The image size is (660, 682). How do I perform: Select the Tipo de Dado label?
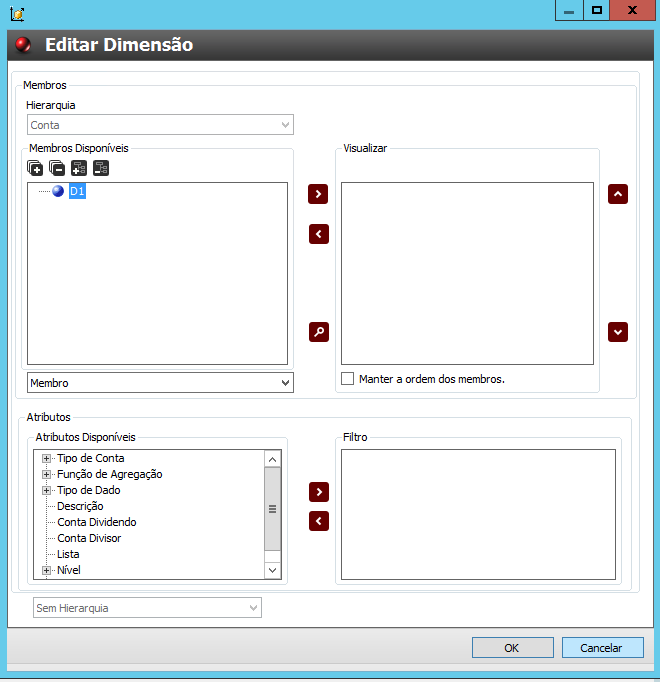[89, 490]
